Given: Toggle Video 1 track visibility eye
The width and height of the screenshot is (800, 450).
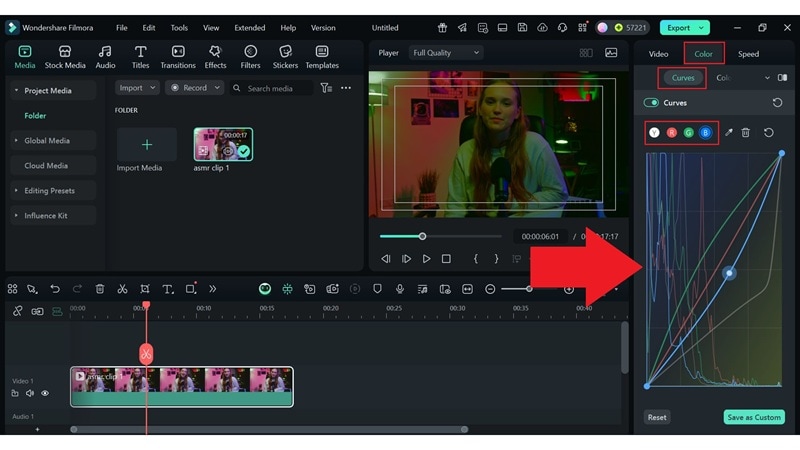Looking at the screenshot, I should pos(45,393).
